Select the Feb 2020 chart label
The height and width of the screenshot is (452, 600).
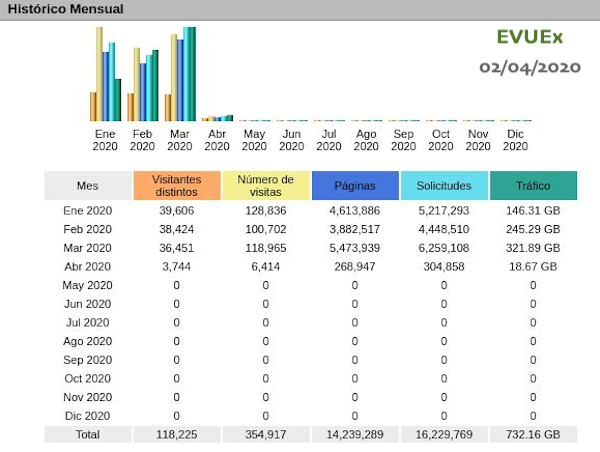pyautogui.click(x=142, y=140)
